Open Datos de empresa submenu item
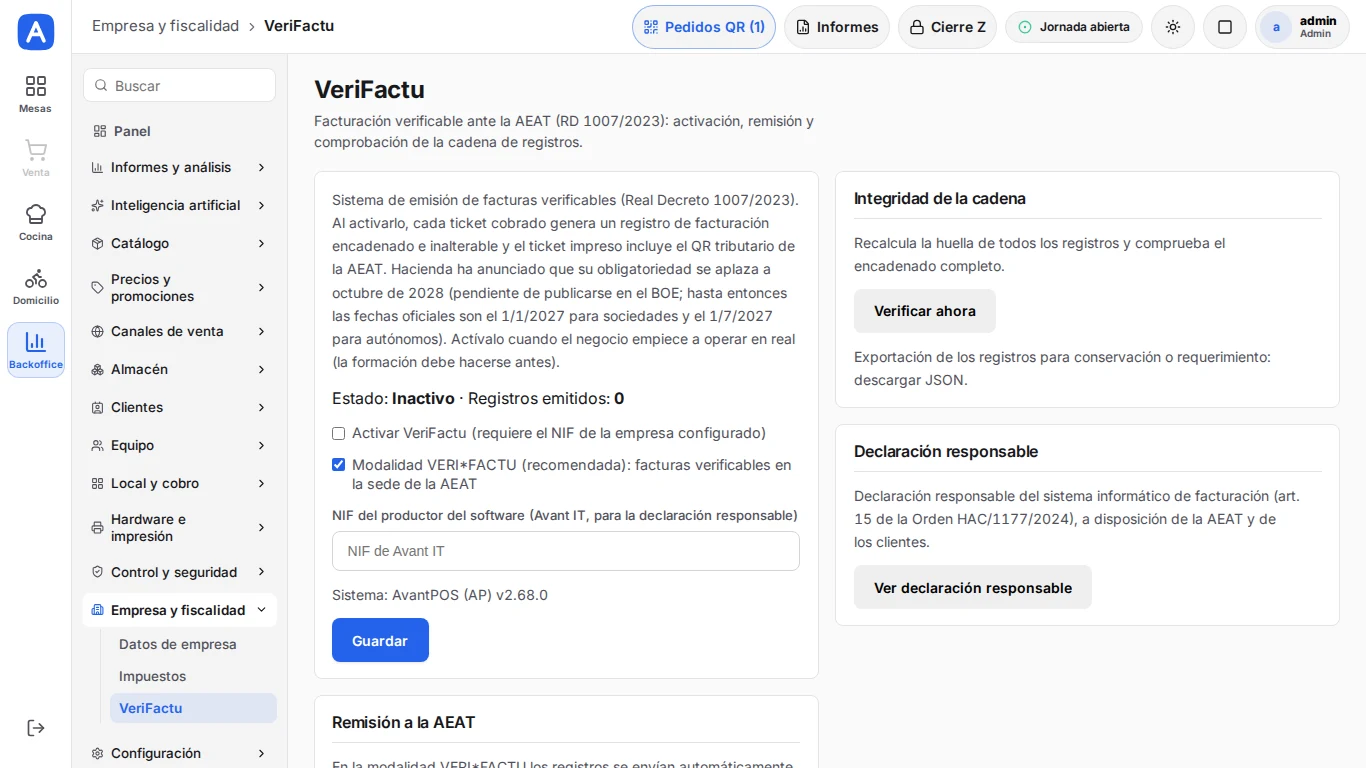 click(x=193, y=645)
